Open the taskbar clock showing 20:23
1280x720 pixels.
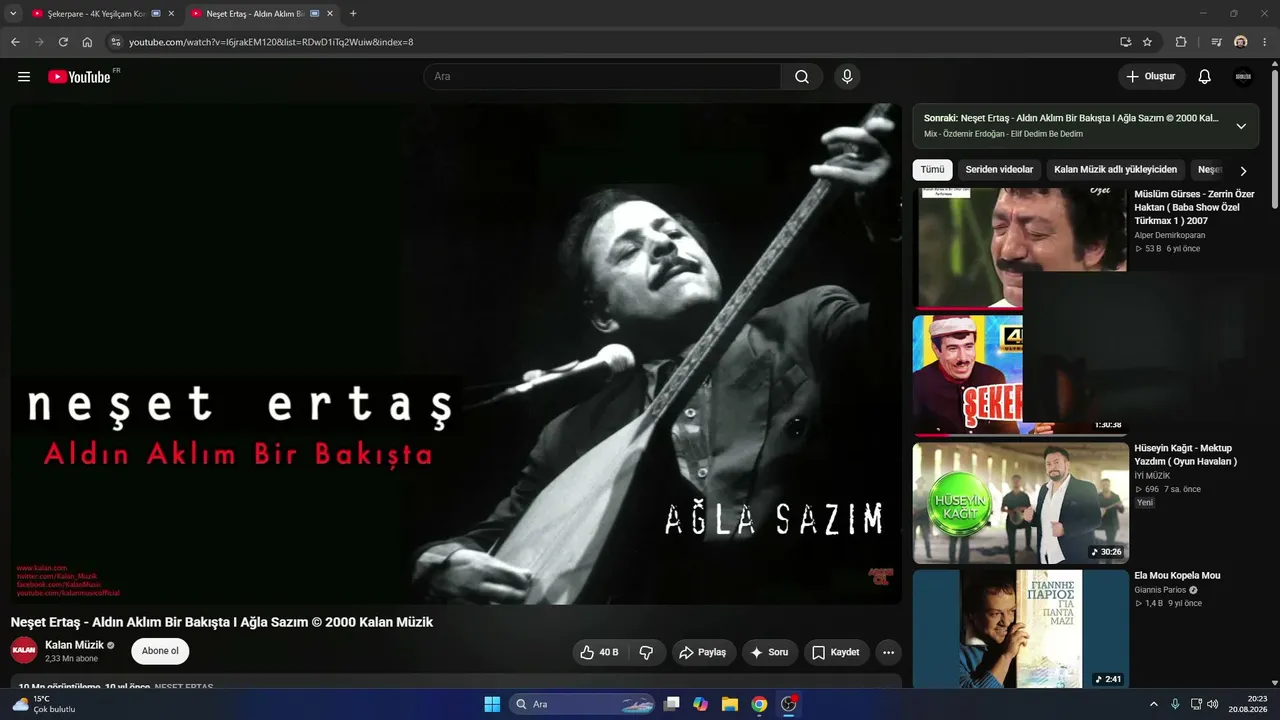pyautogui.click(x=1246, y=704)
